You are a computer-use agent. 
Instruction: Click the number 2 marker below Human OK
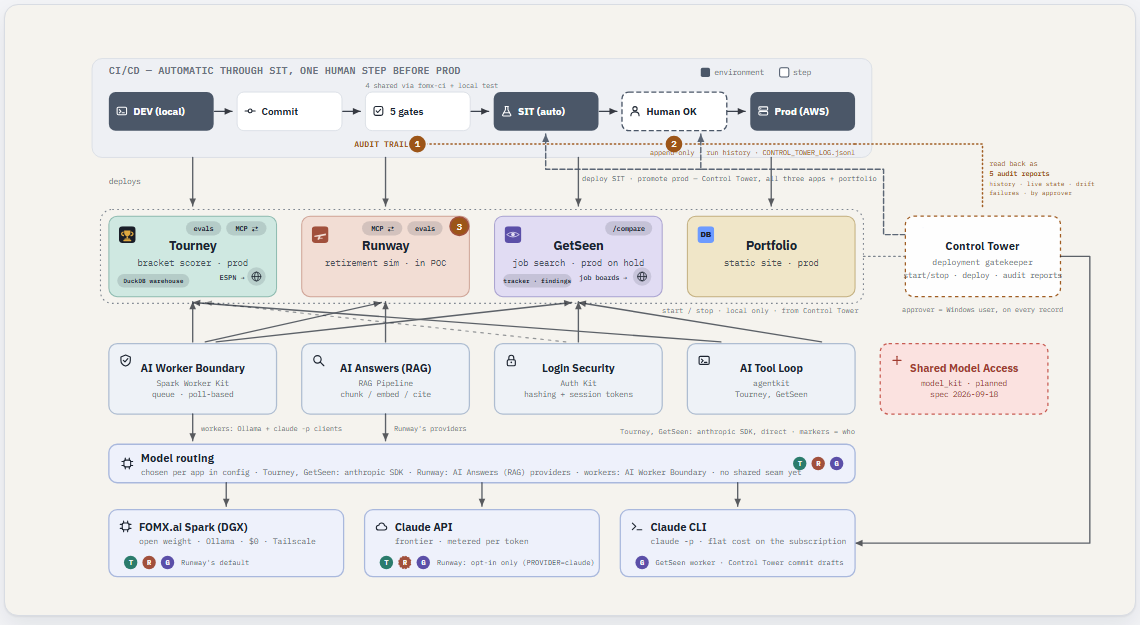[x=674, y=145]
